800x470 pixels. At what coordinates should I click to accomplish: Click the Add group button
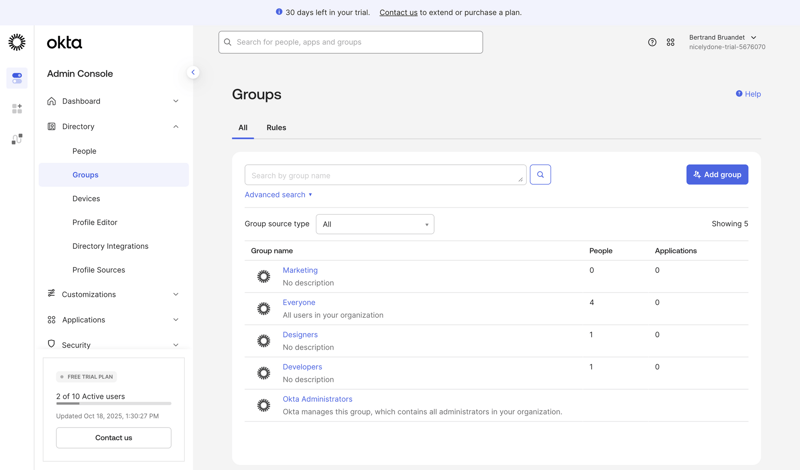point(717,175)
